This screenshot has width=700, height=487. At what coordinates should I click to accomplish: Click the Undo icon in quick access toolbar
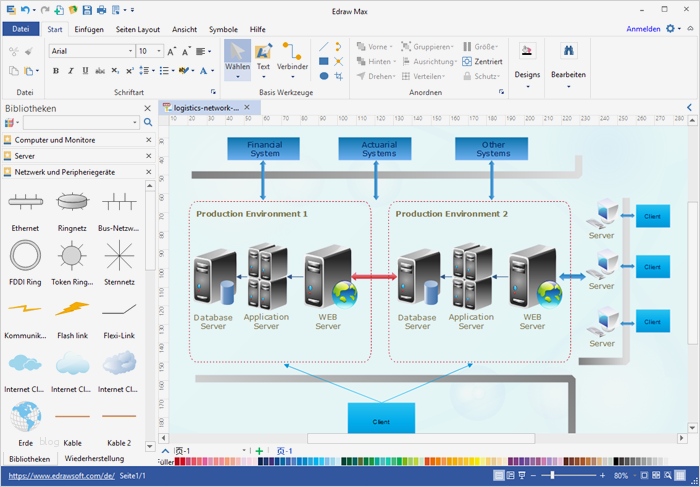click(x=25, y=9)
